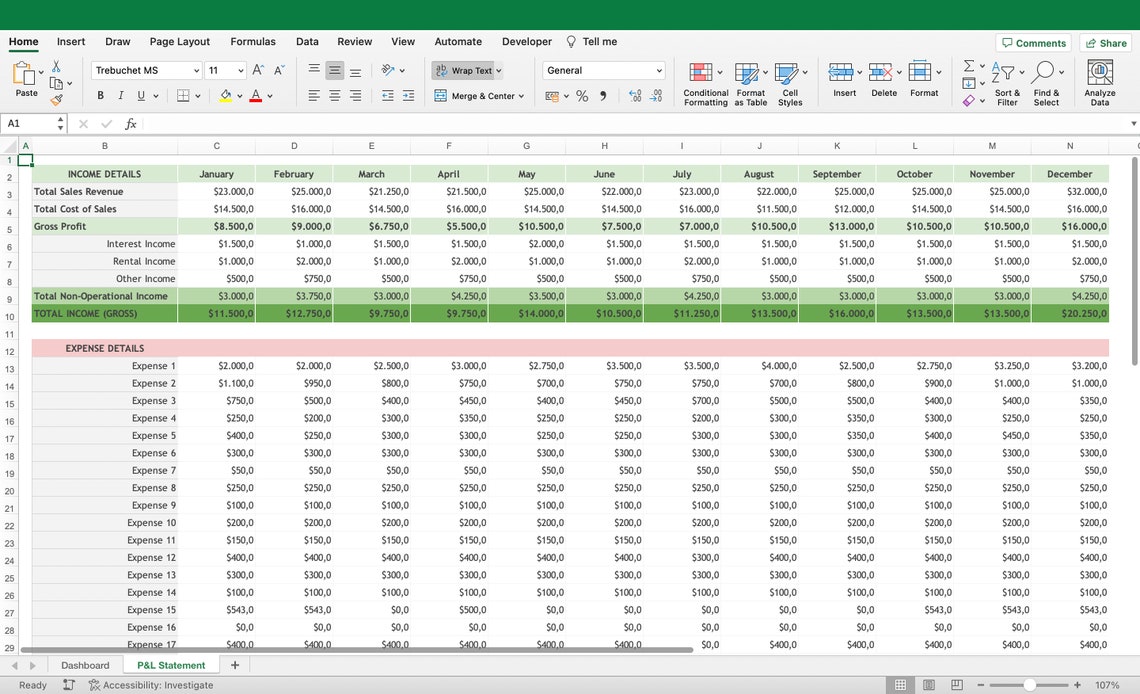Apply accounting number format icon
This screenshot has height=694, width=1140.
pyautogui.click(x=553, y=96)
